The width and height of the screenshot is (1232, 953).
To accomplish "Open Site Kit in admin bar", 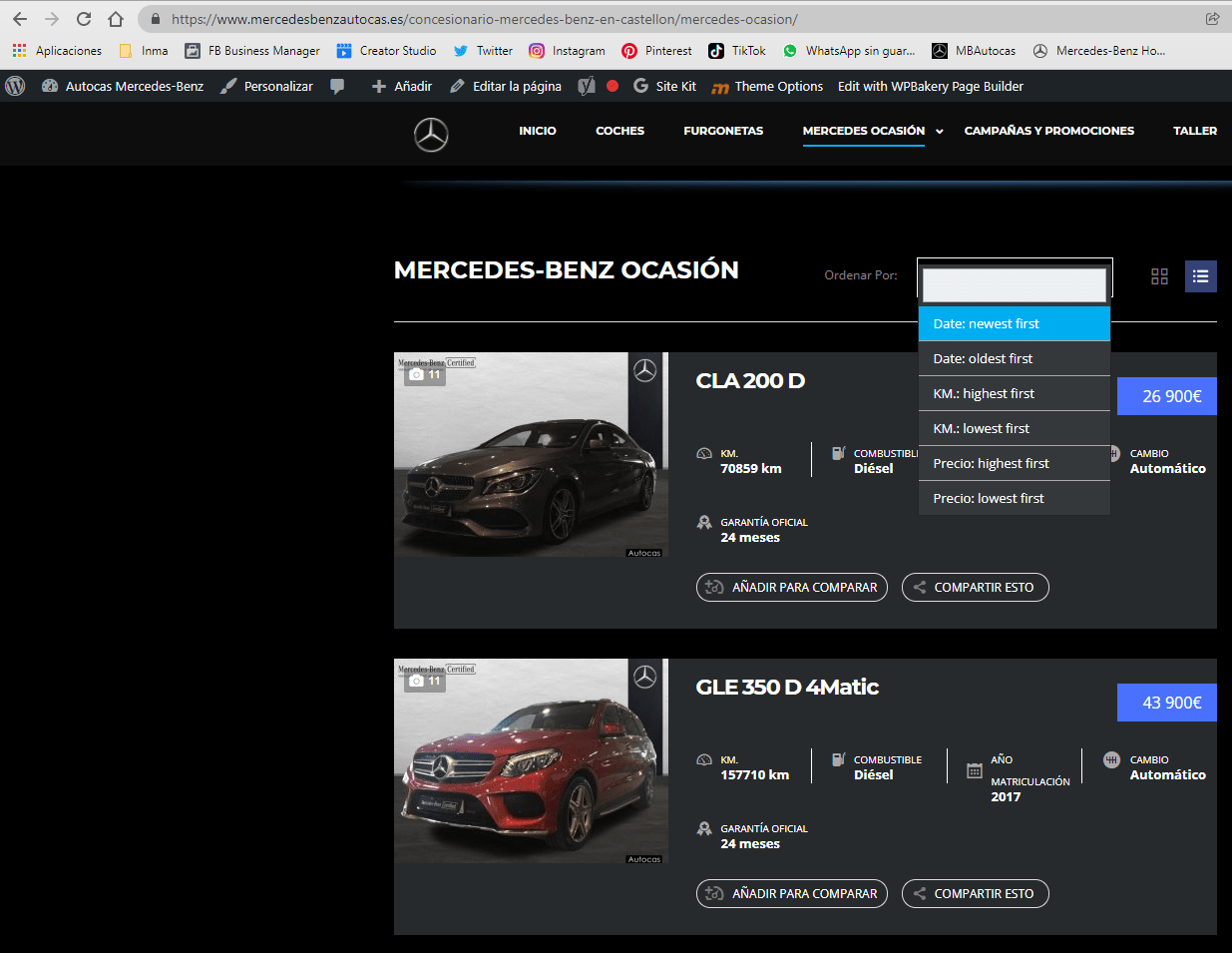I will pos(664,86).
